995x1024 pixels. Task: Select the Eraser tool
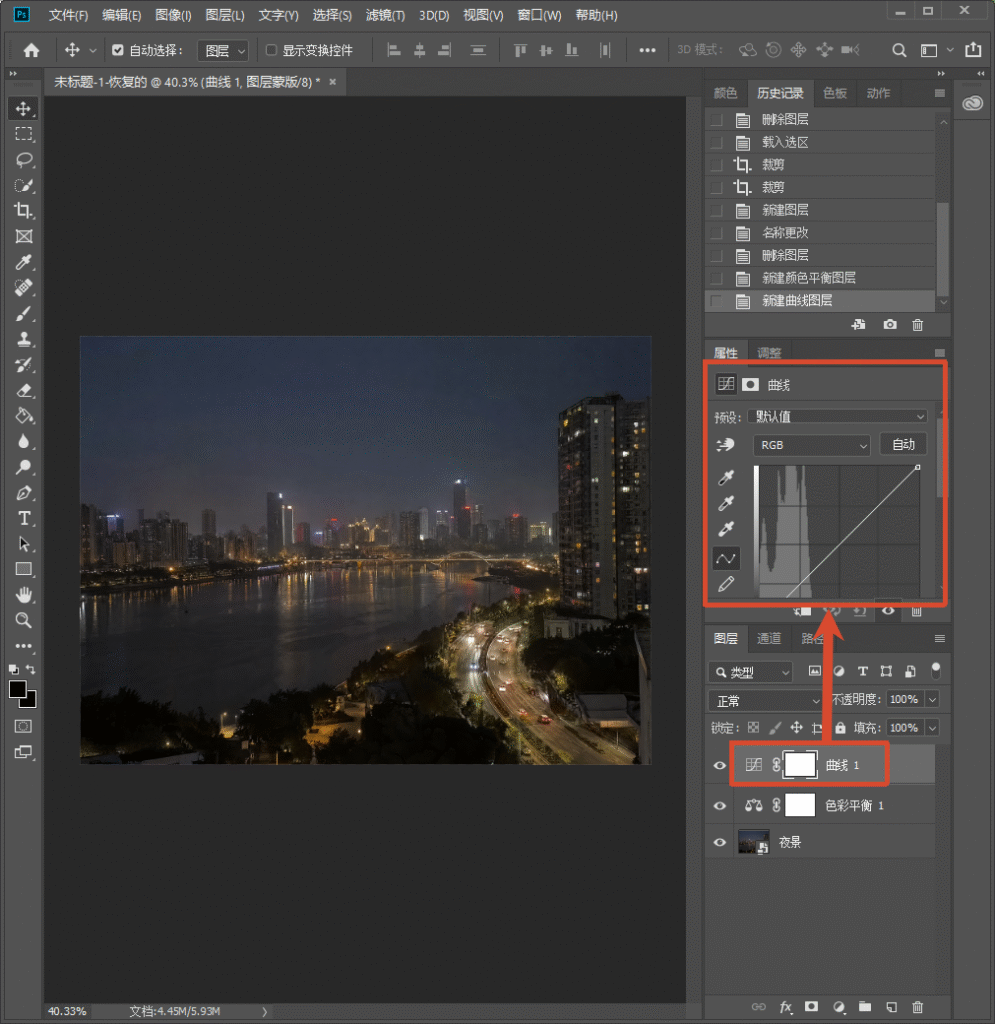pos(24,391)
